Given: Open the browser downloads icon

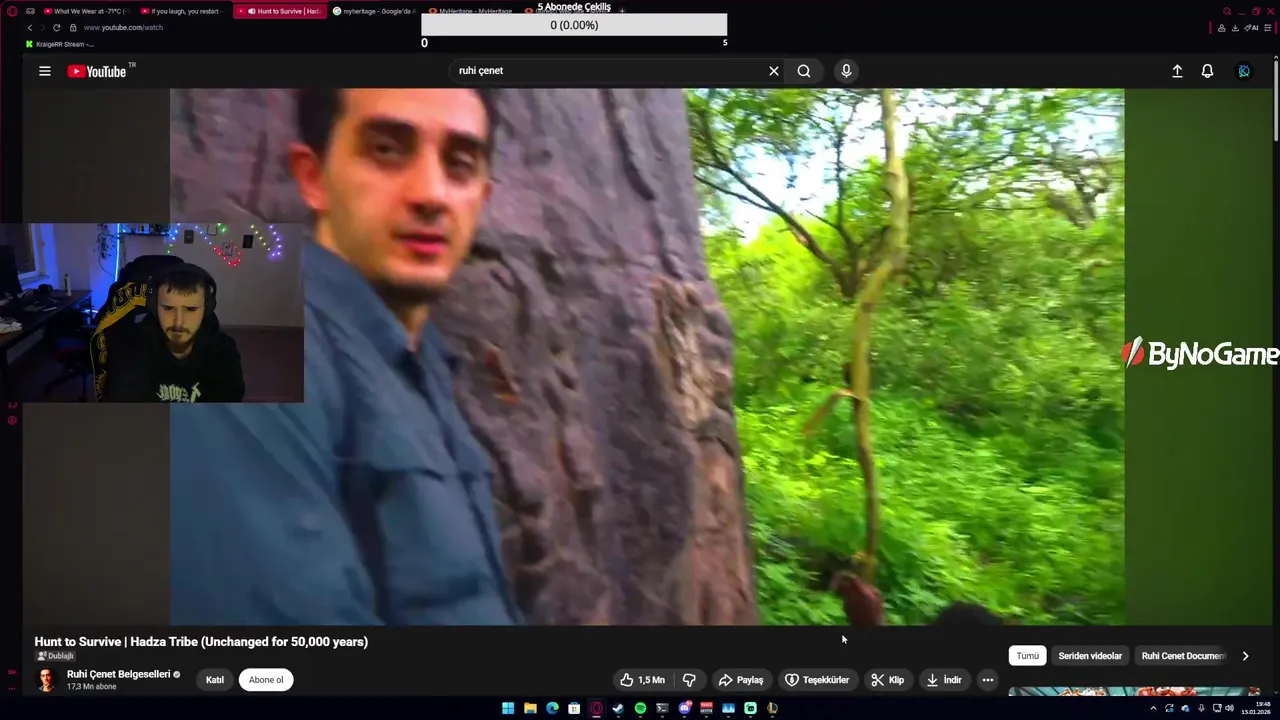Looking at the screenshot, I should point(1235,28).
